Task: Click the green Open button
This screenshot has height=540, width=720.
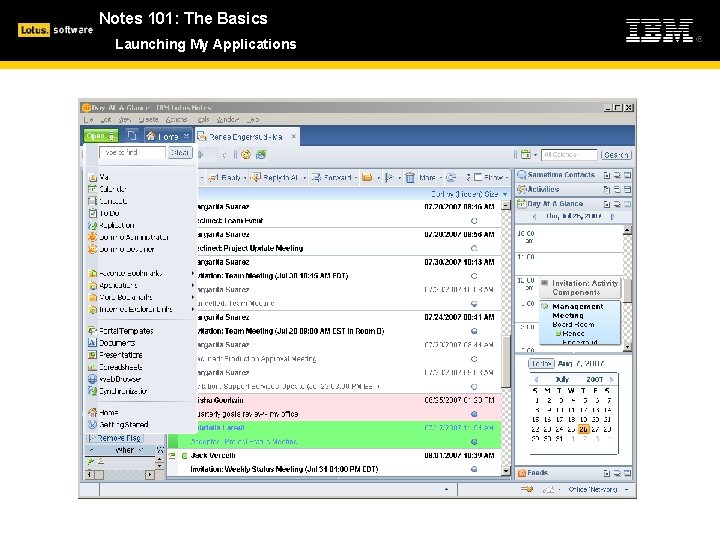Action: point(101,136)
